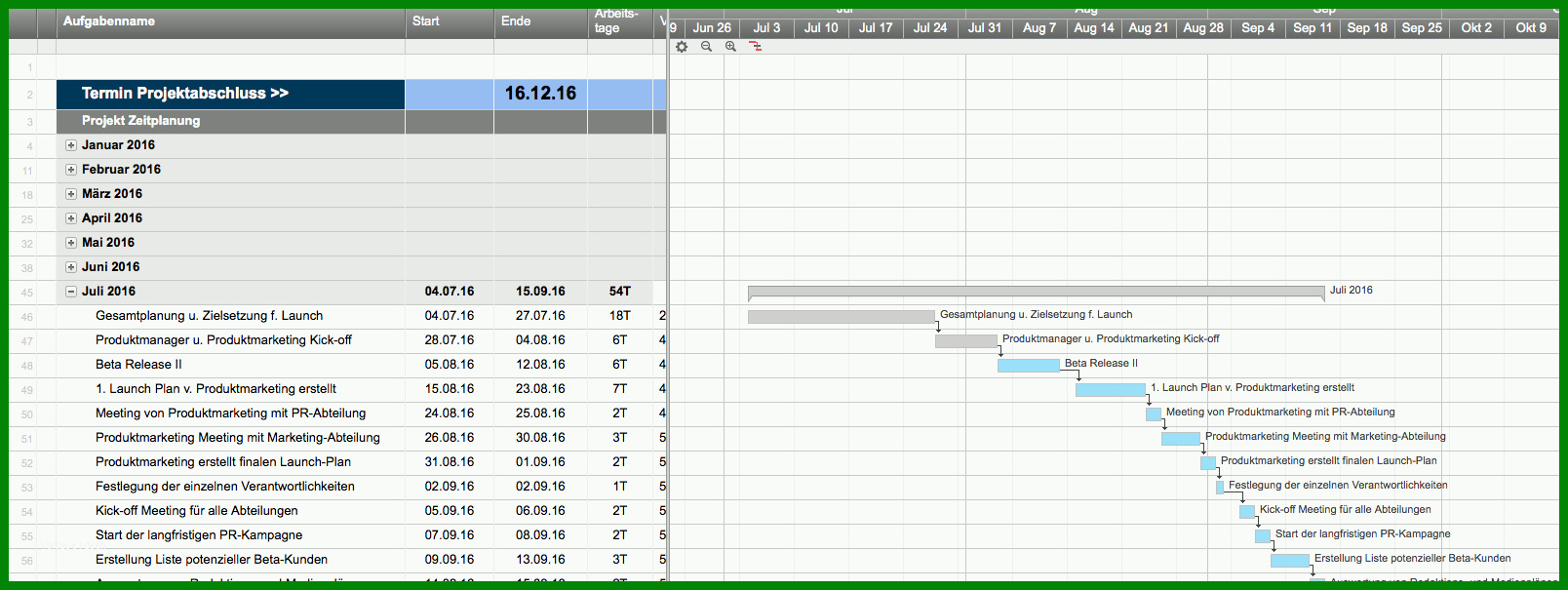Select row number 2
This screenshot has height=590, width=1568.
(27, 95)
